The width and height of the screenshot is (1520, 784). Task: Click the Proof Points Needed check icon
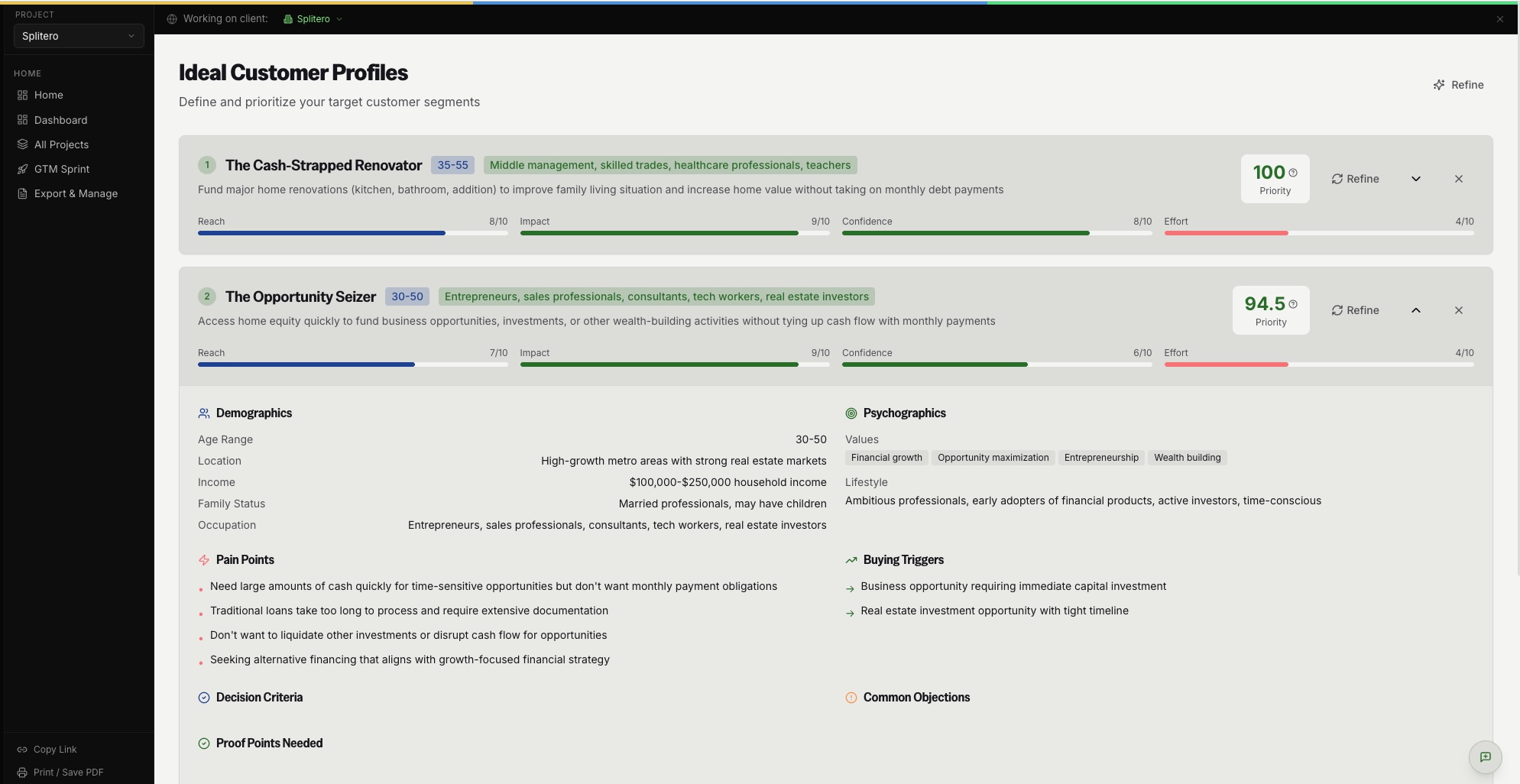tap(204, 744)
